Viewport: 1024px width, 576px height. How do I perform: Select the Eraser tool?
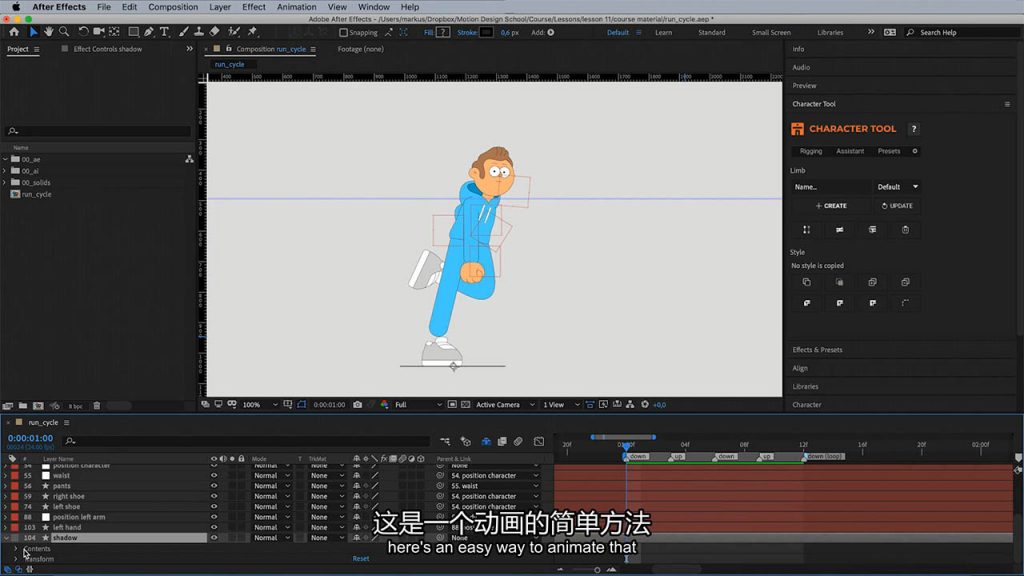(214, 31)
